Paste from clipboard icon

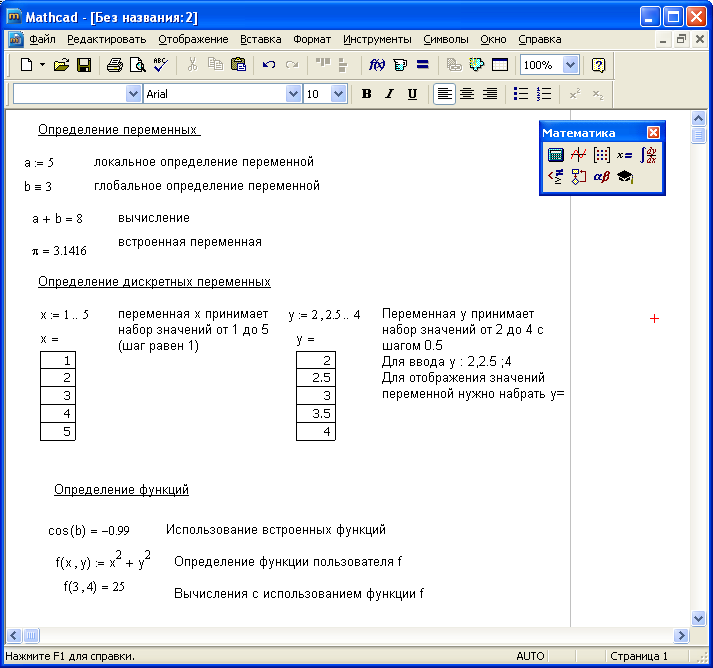(x=238, y=65)
